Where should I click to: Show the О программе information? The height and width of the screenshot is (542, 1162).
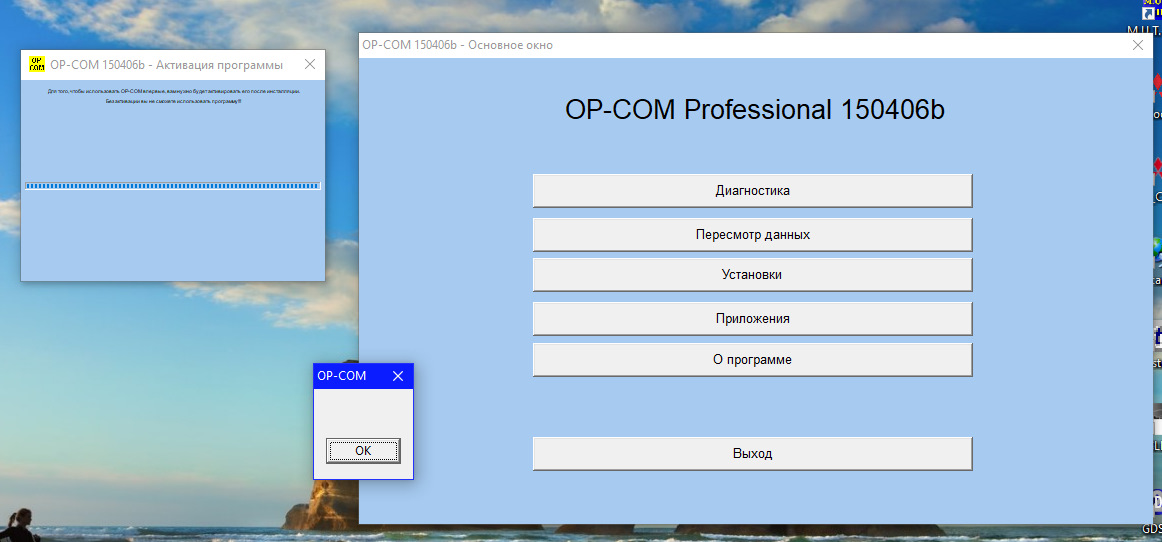tap(752, 359)
